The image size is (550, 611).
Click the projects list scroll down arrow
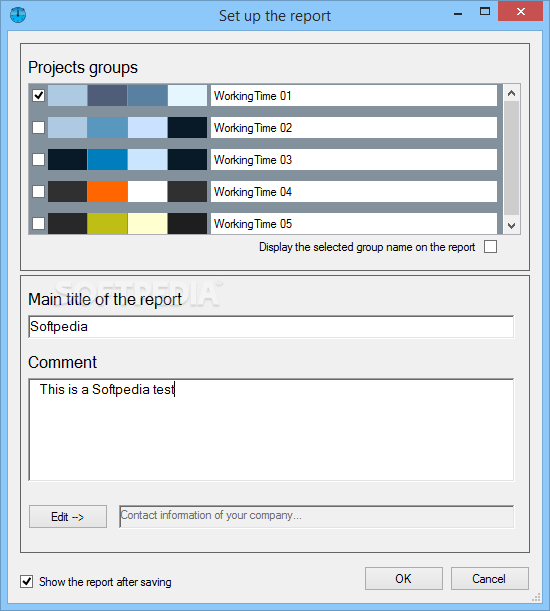(511, 225)
